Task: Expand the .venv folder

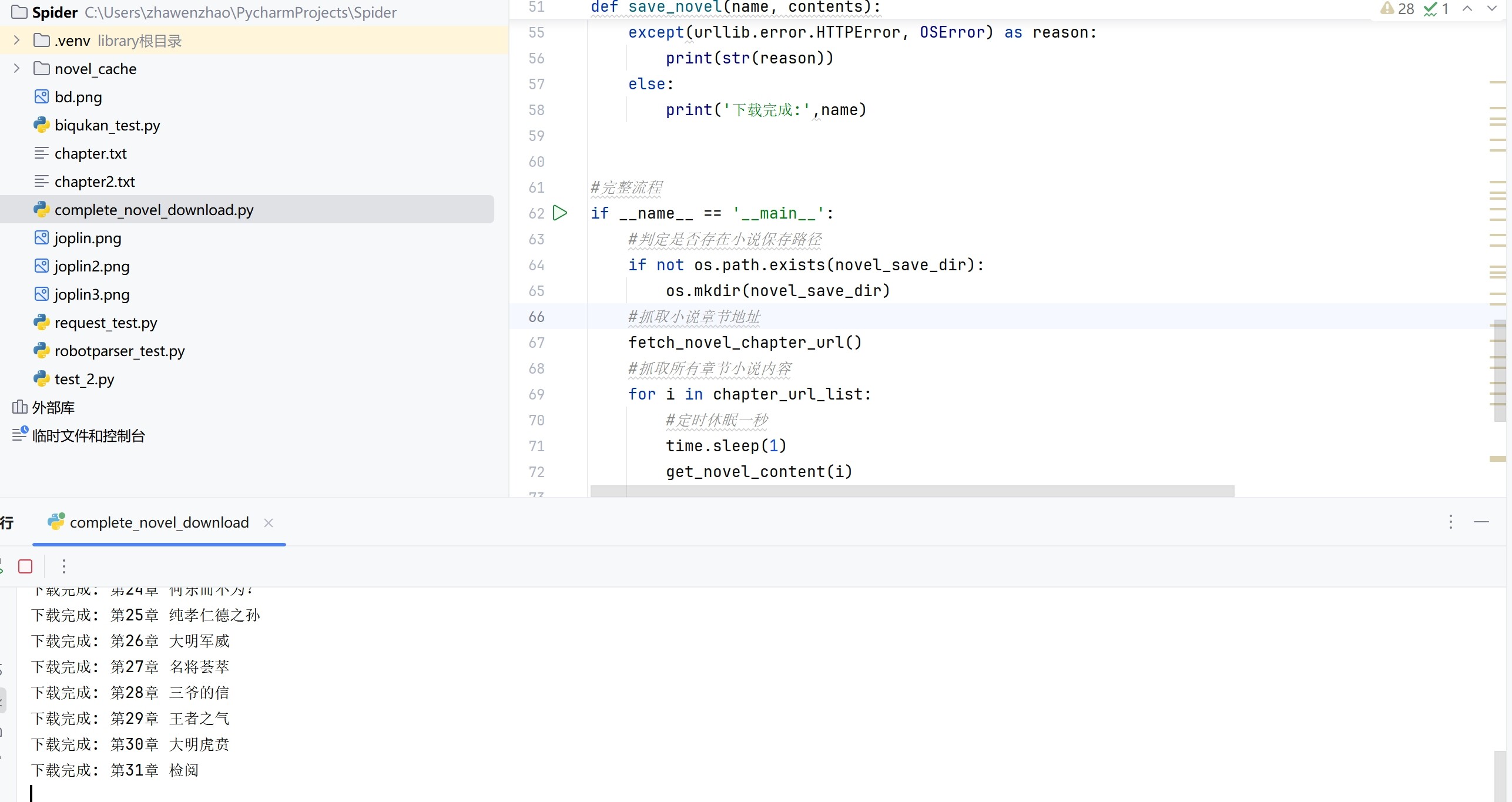Action: (x=16, y=40)
